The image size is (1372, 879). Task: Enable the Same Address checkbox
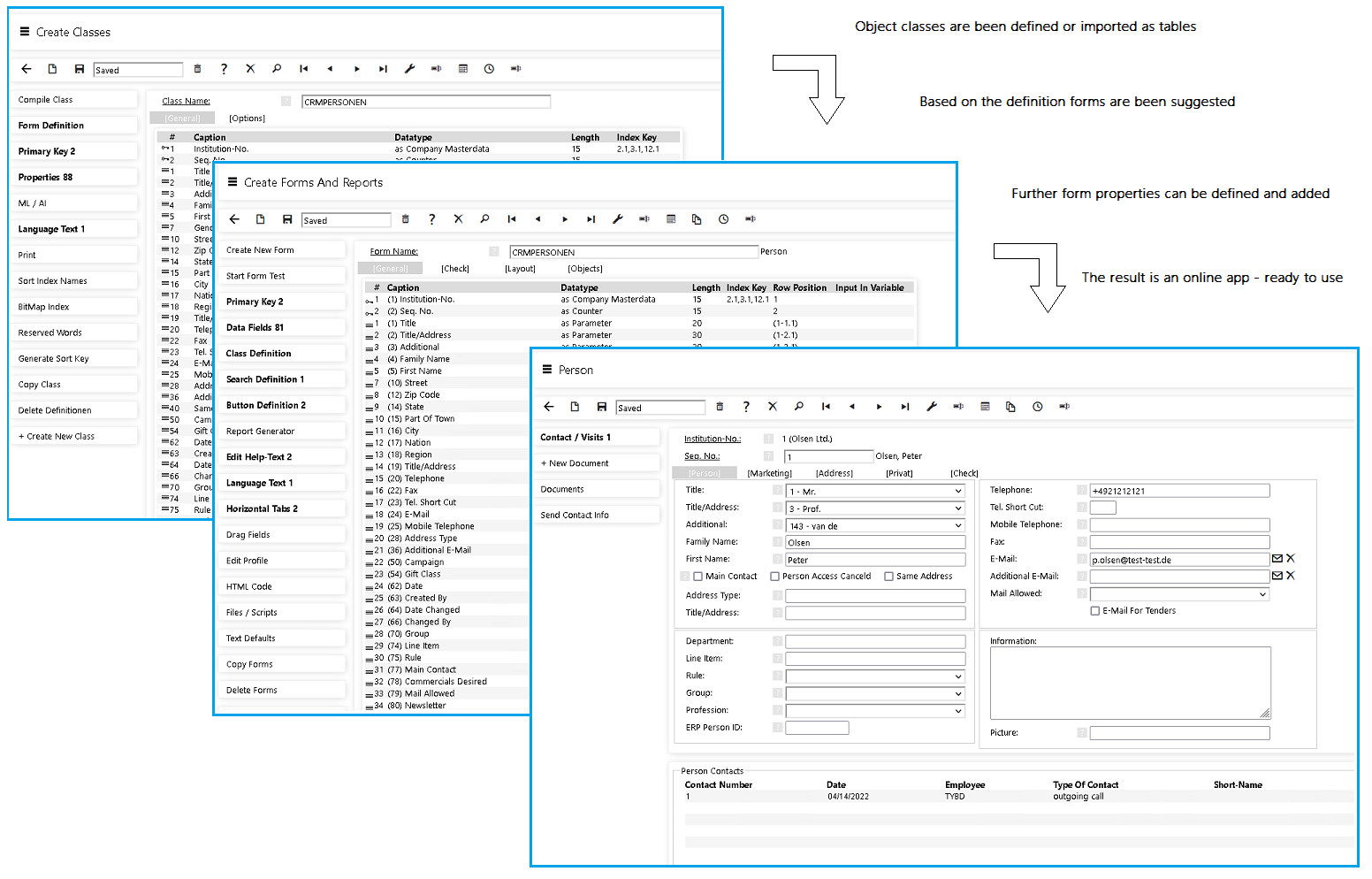coord(889,577)
